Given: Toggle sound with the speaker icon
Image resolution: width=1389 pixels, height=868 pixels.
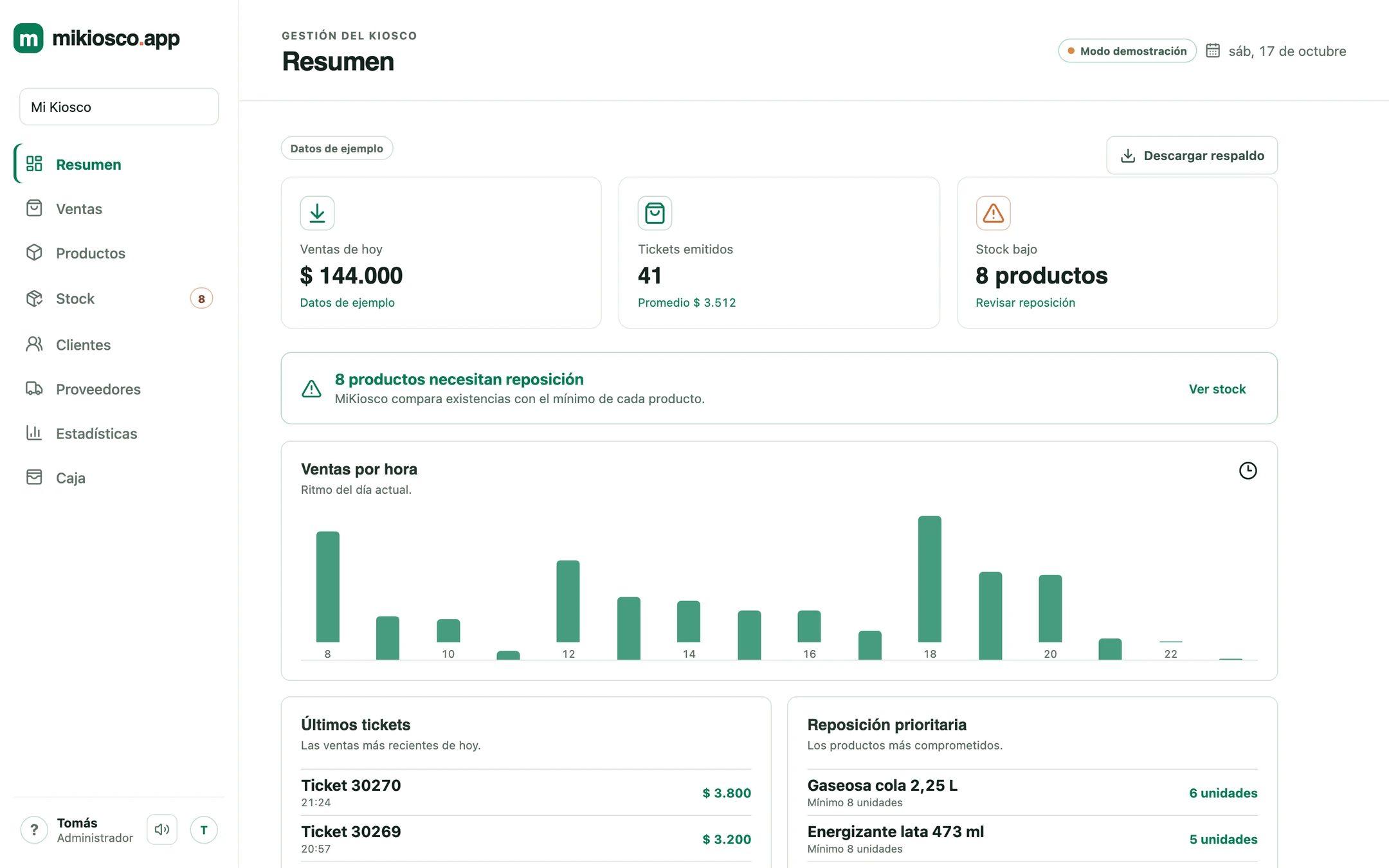Looking at the screenshot, I should pyautogui.click(x=162, y=829).
